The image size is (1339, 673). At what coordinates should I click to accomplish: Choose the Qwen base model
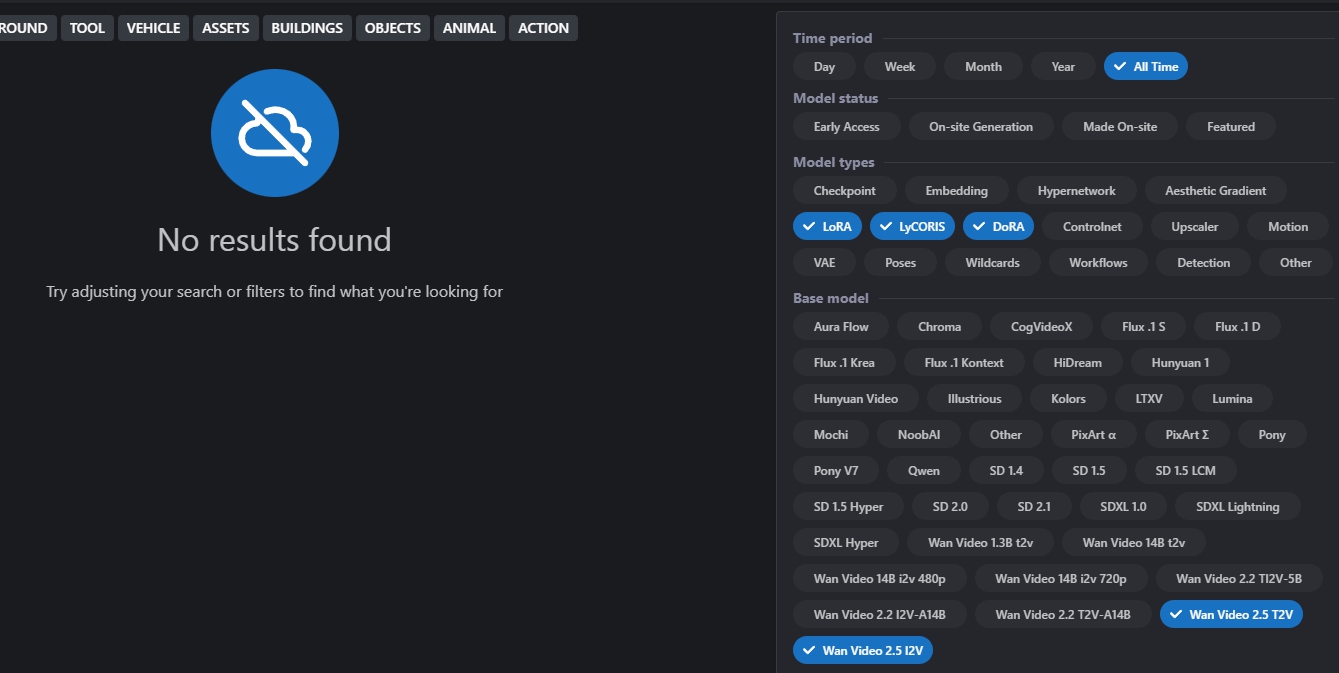tap(924, 471)
